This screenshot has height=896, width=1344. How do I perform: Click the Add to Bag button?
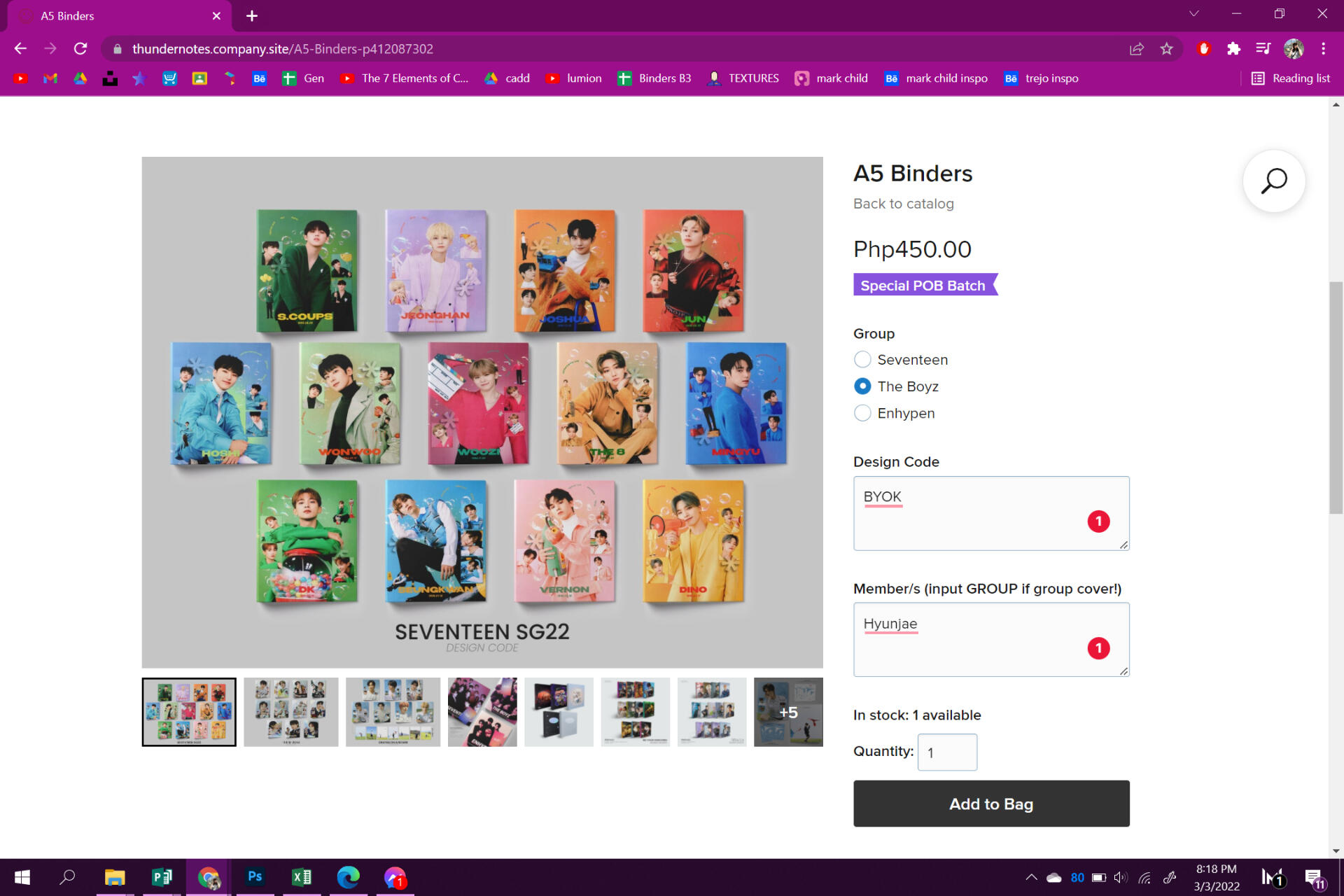(991, 804)
